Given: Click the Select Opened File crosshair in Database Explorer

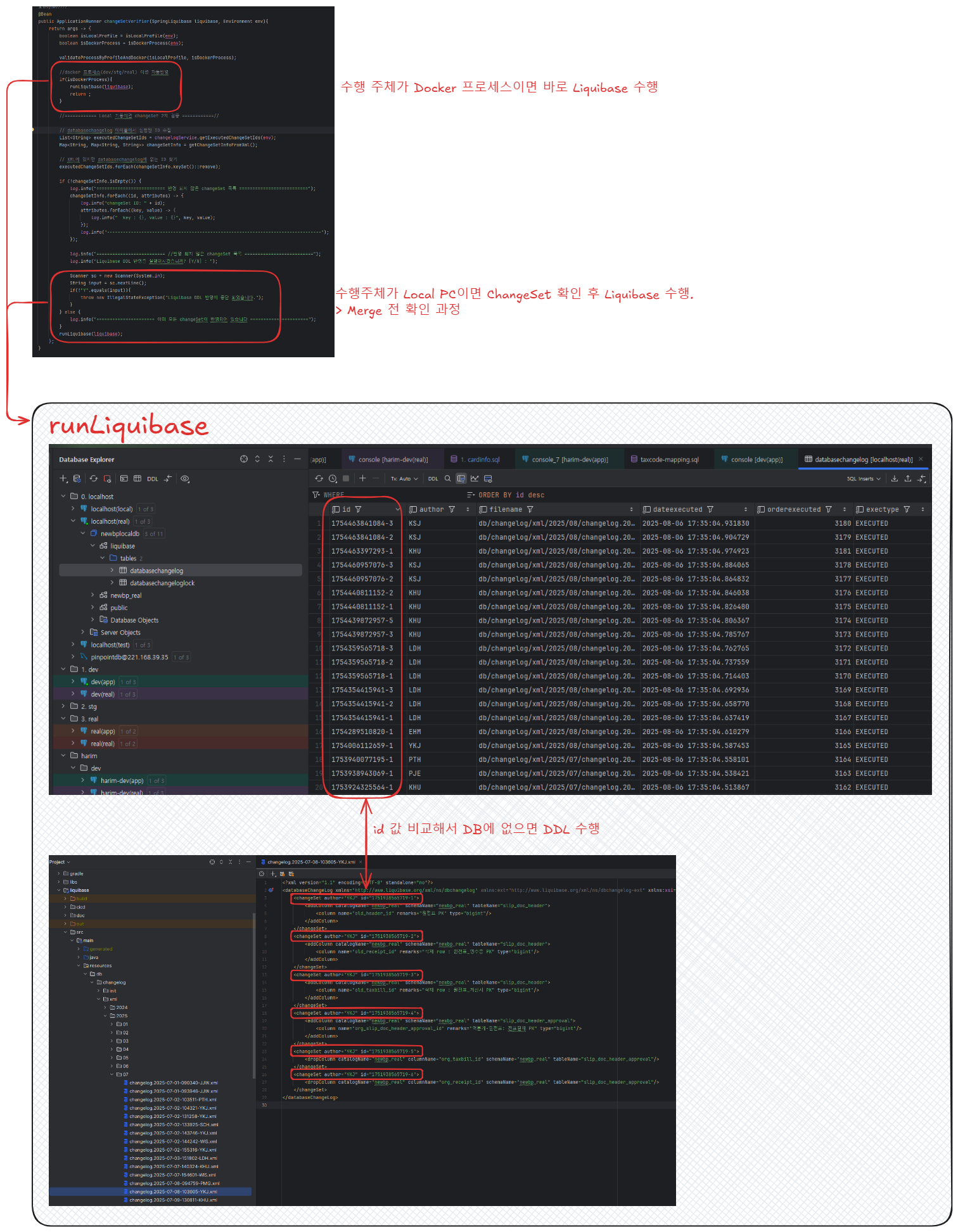Looking at the screenshot, I should click(244, 459).
